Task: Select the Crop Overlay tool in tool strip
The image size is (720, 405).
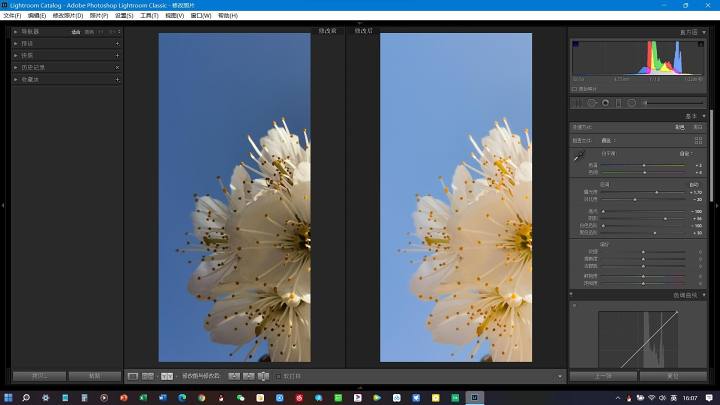Action: pyautogui.click(x=577, y=103)
